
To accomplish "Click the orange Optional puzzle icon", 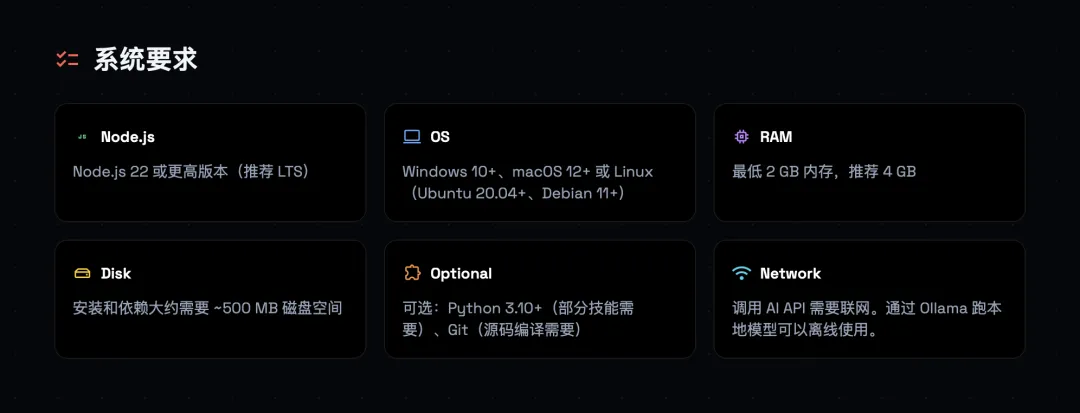I will (411, 273).
